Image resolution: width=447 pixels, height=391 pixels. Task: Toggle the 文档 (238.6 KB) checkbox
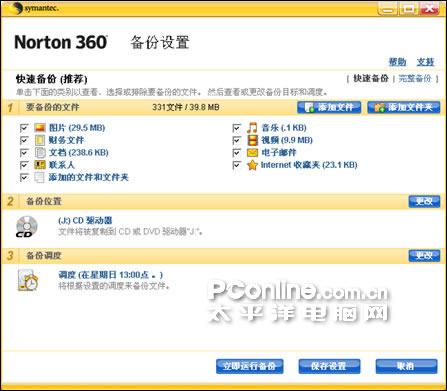(x=24, y=153)
